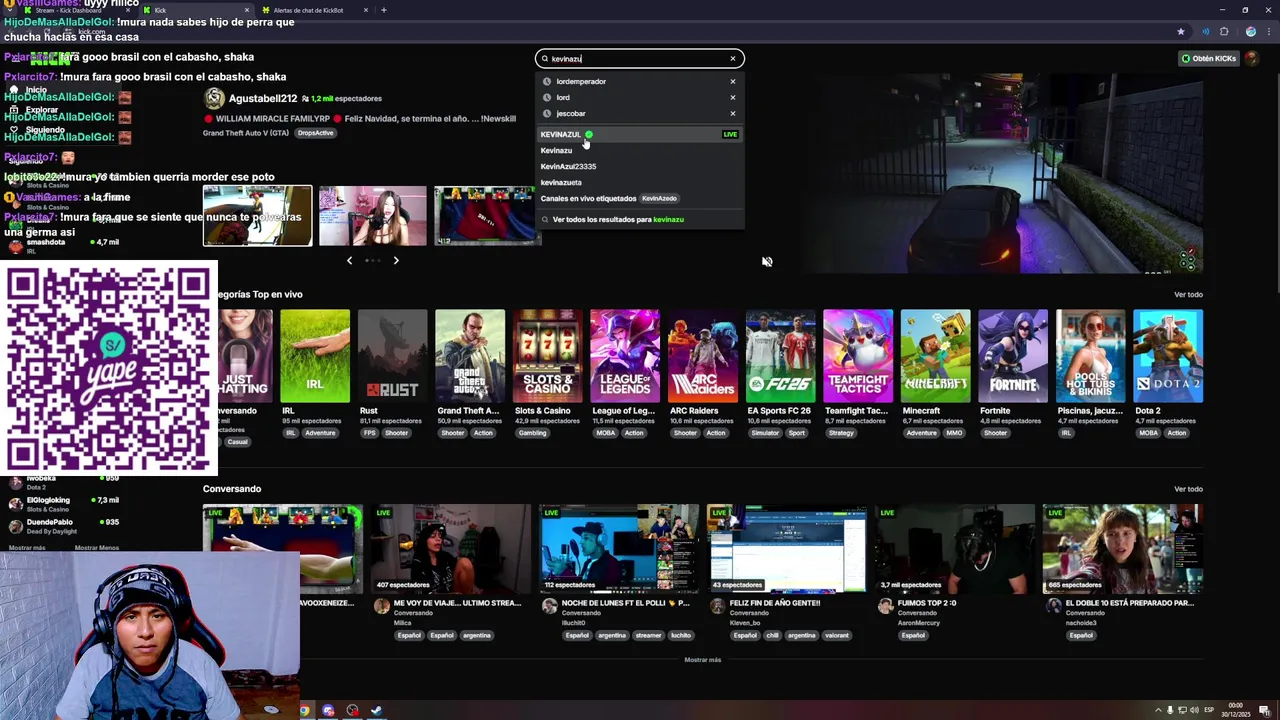1280x720 pixels.
Task: Click the Obtén KICKs button
Action: [x=1209, y=58]
